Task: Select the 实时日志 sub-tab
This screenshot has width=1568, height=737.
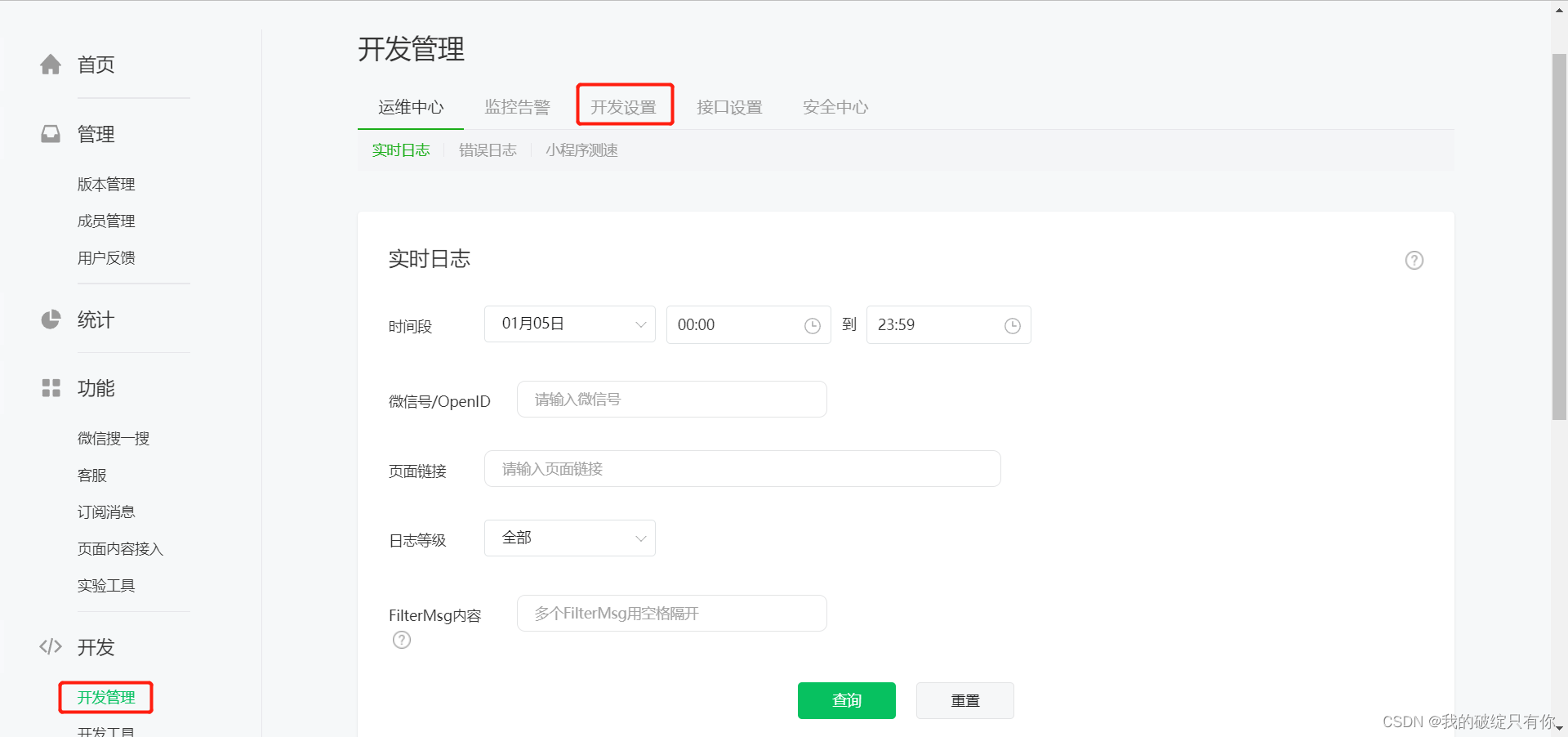Action: 401,150
